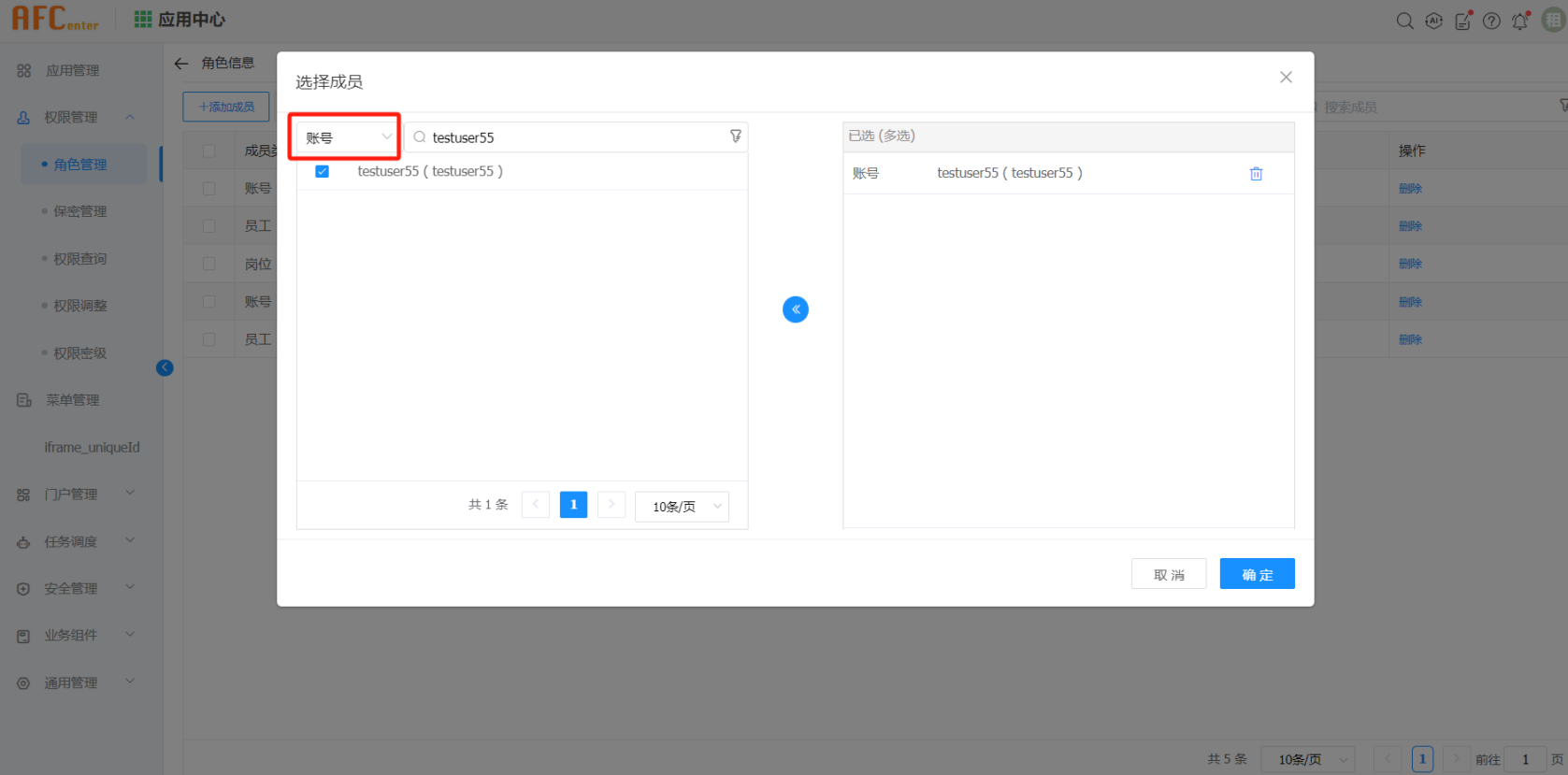Check the 岗位 row checkbox
The height and width of the screenshot is (775, 1568).
coord(209,265)
